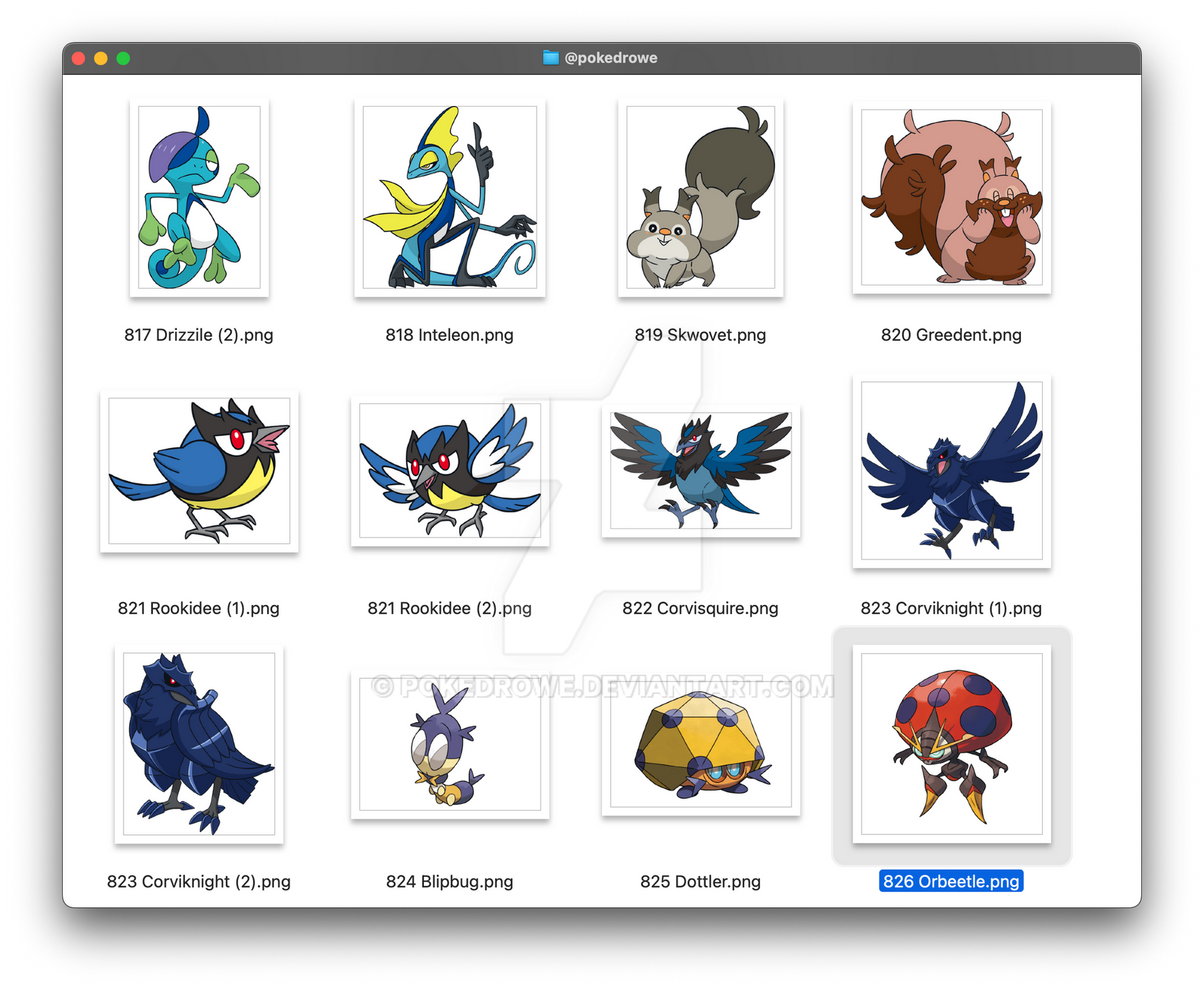
Task: Click the file name '822 Corvisquire.png'
Action: [700, 609]
